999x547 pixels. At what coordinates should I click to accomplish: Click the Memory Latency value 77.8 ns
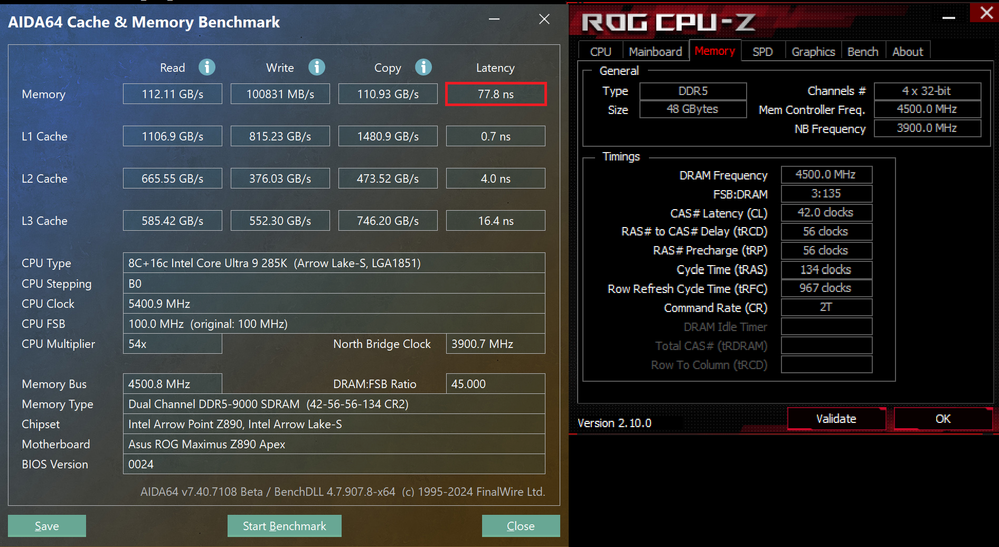click(x=496, y=94)
